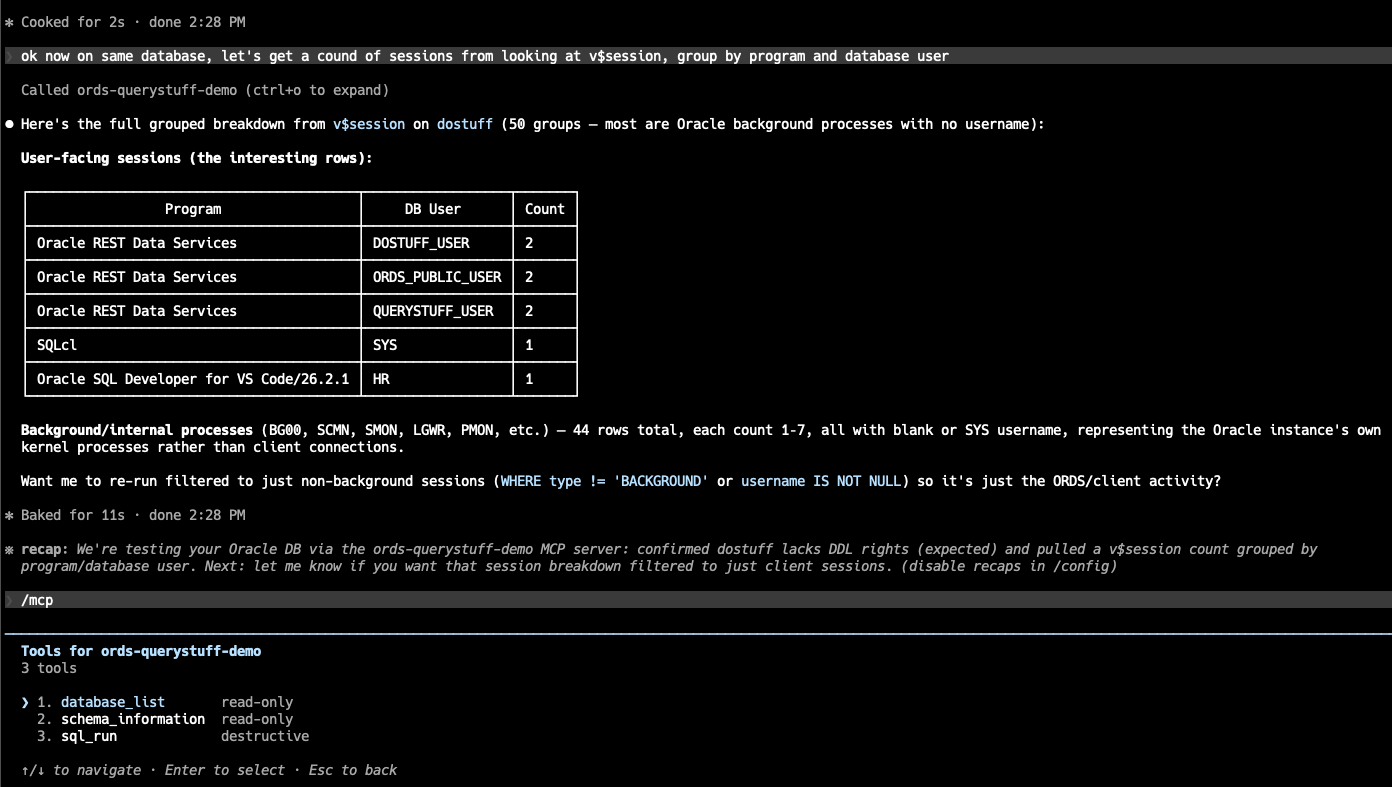Click the 'read-only' label beside database_list
This screenshot has height=787, width=1392.
point(257,702)
